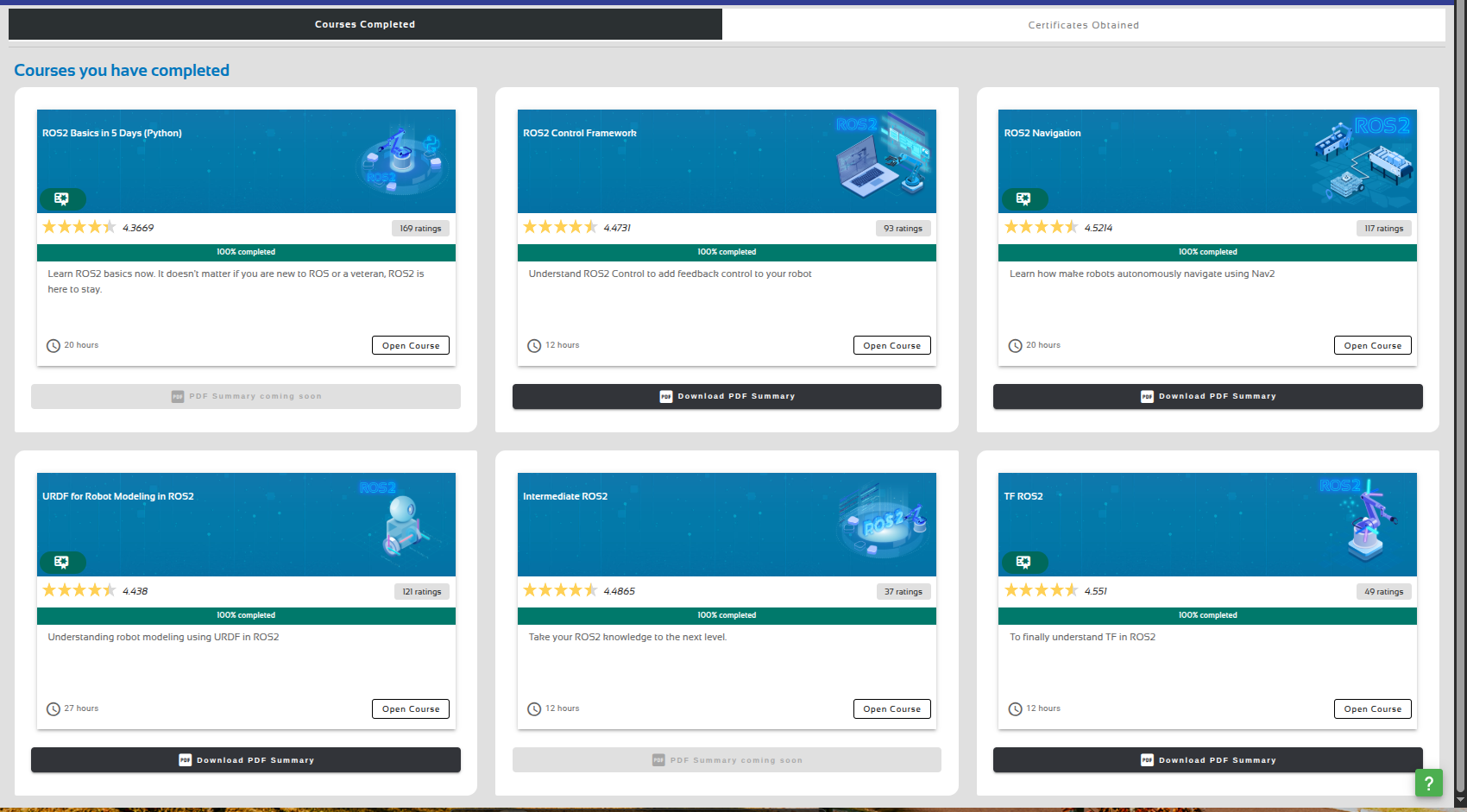1467x812 pixels.
Task: Click certificate badge icon on ROS2 Navigation card
Action: point(1023,198)
